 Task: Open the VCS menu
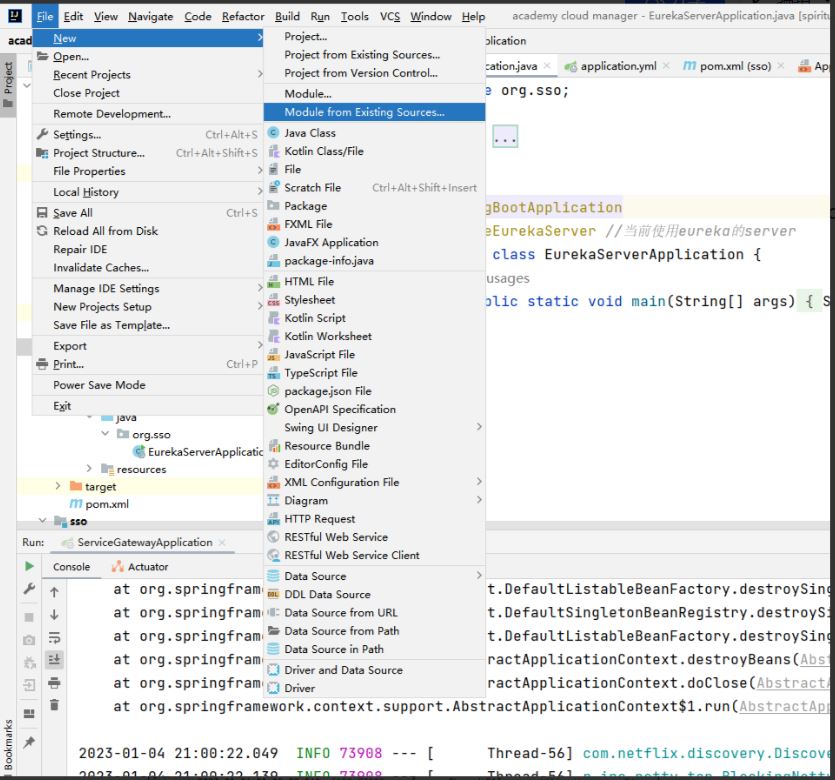point(390,17)
